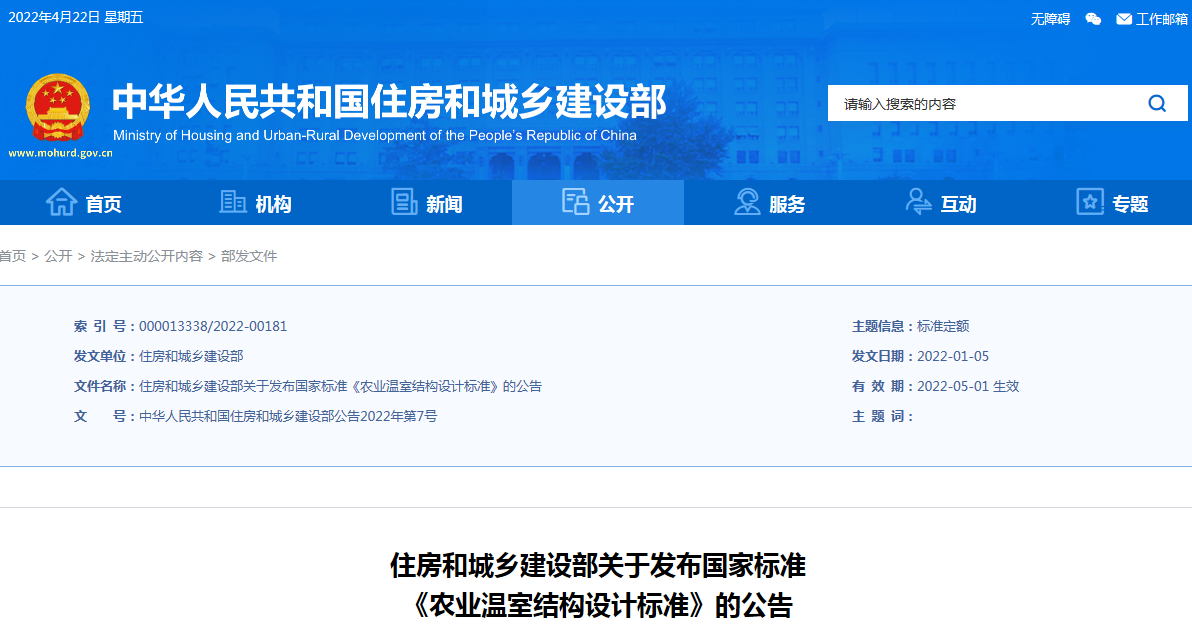Screen dimensions: 1192x634
Task: Click the English ministry name subtitle
Action: tap(375, 135)
